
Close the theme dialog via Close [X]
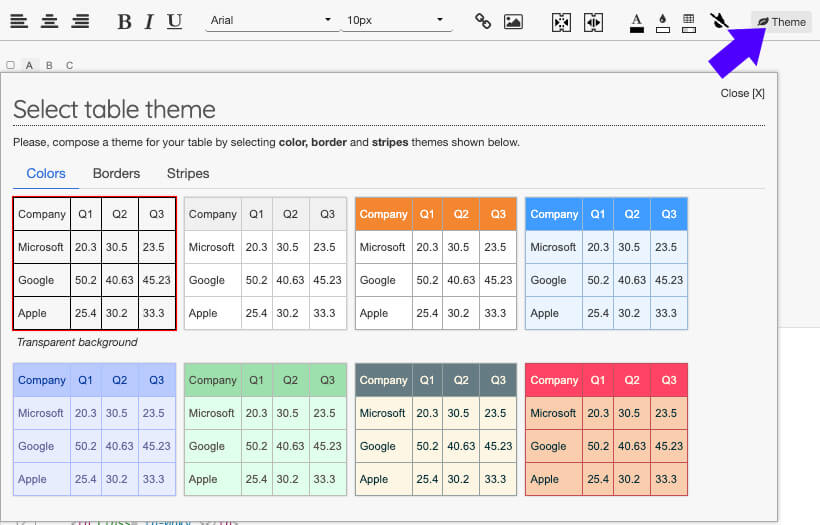point(742,93)
